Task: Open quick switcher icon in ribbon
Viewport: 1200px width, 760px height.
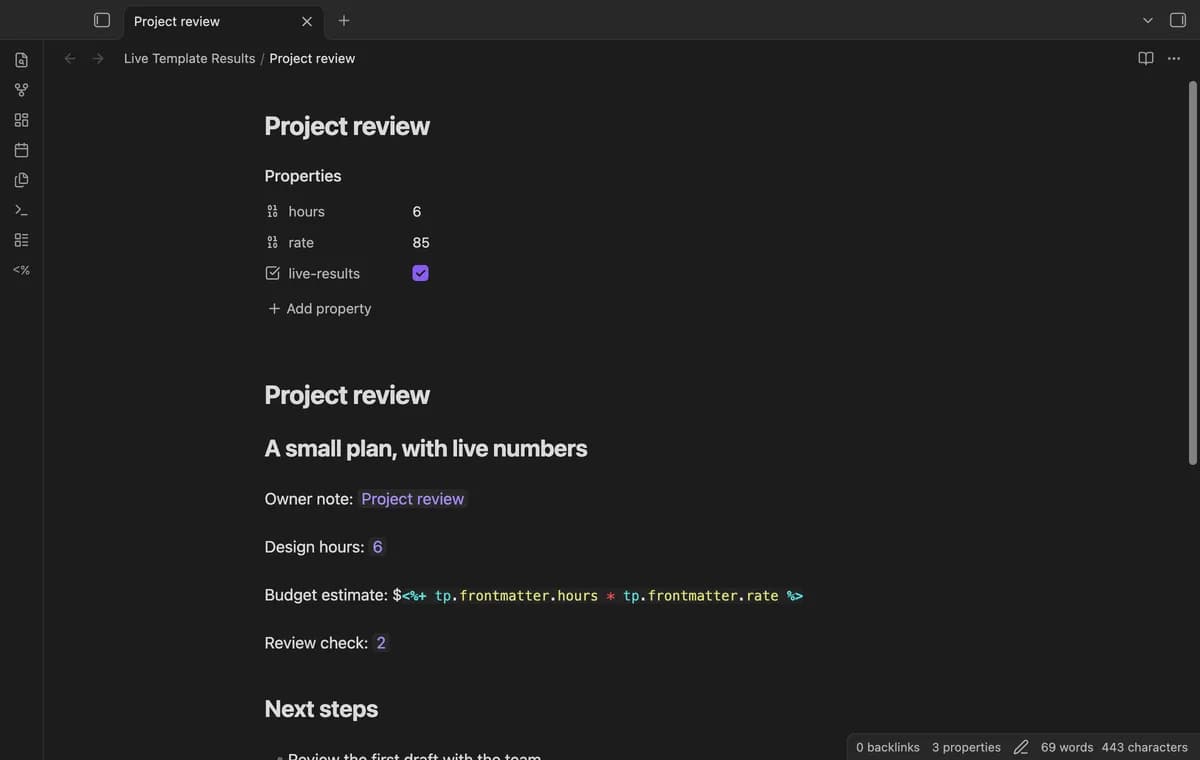Action: (21, 60)
